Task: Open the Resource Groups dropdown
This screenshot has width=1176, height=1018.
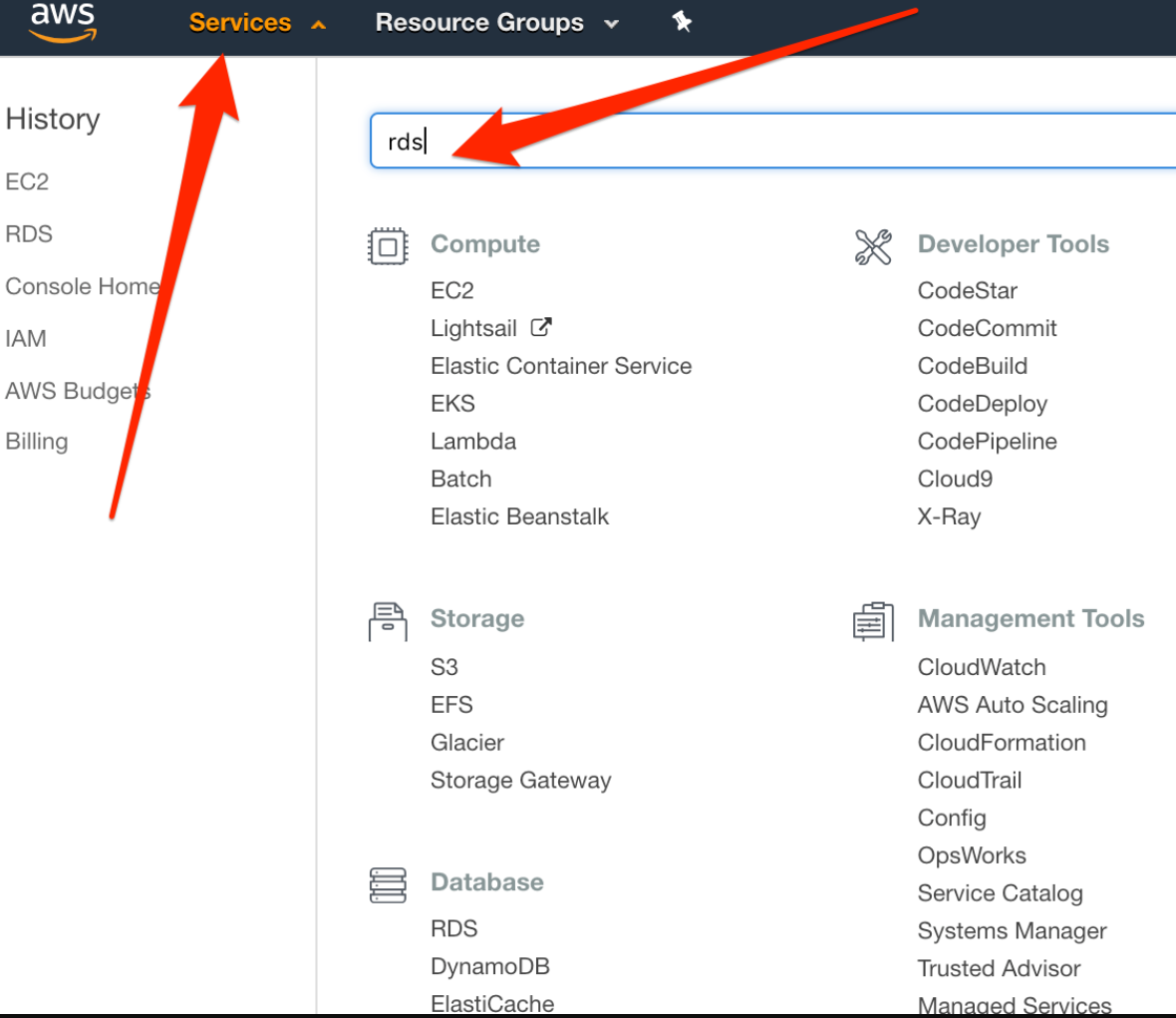Action: click(496, 23)
